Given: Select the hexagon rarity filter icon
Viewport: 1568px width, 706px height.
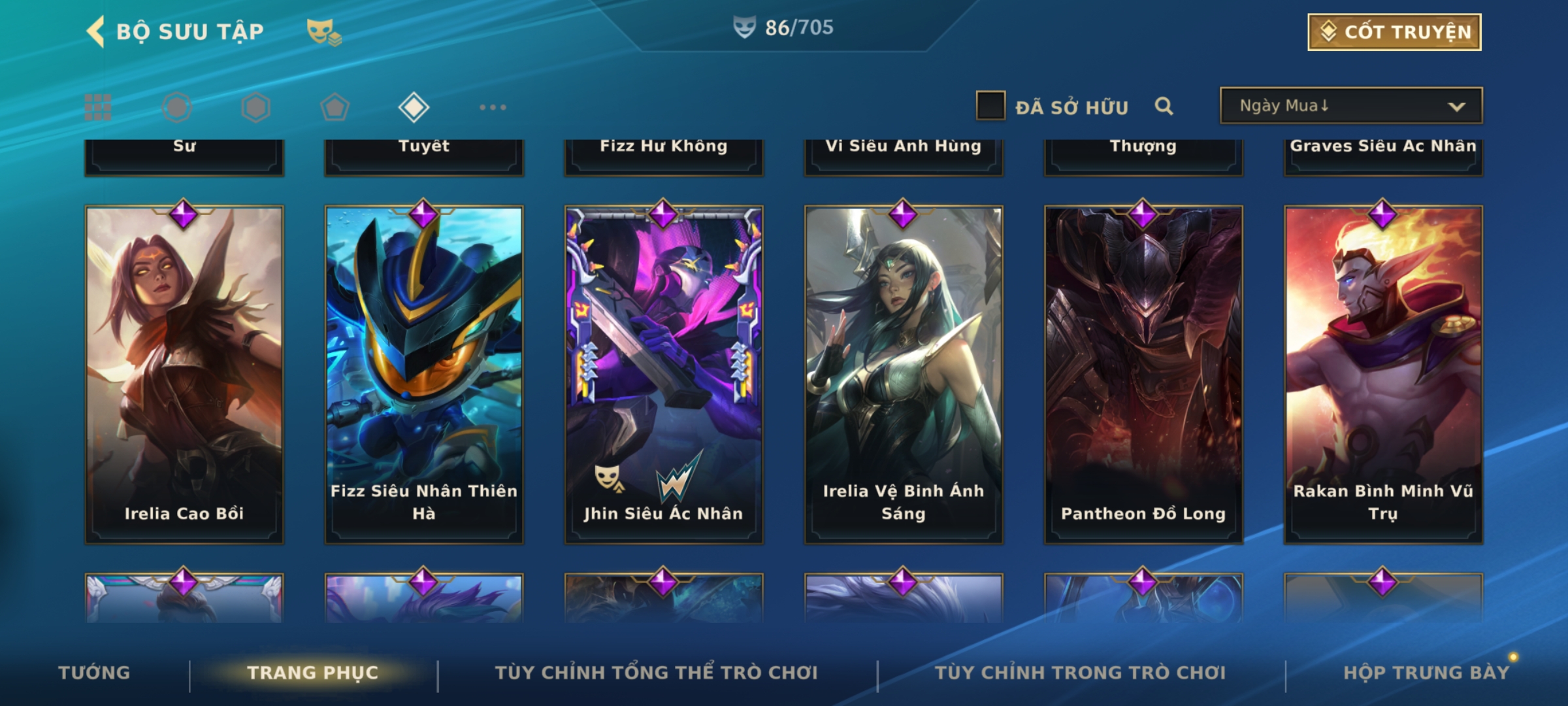Looking at the screenshot, I should pos(255,107).
